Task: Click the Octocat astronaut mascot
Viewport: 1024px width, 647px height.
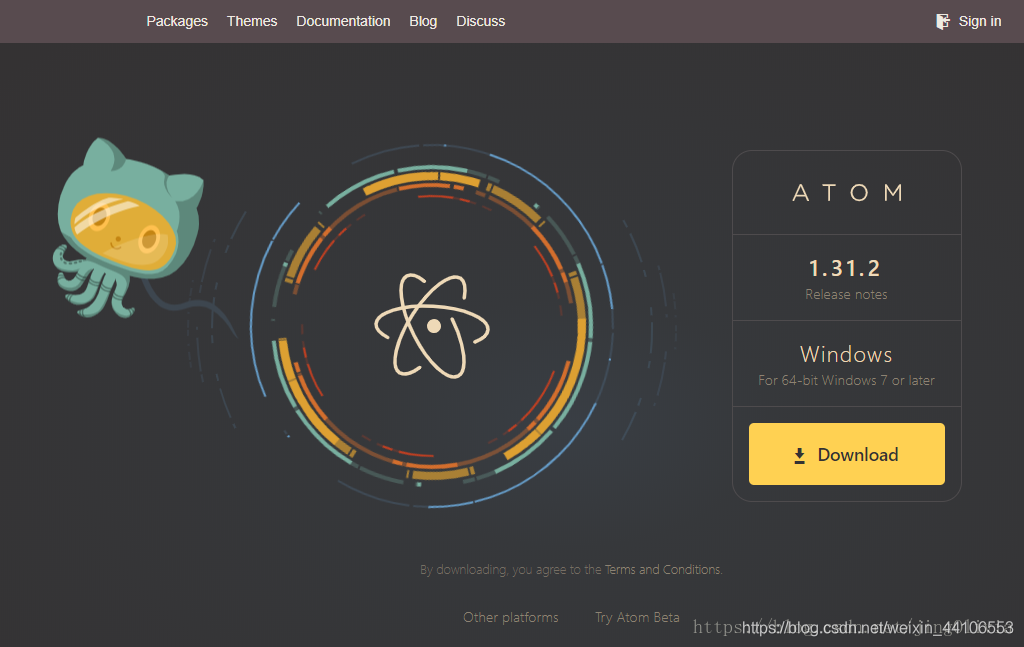Action: pos(128,229)
